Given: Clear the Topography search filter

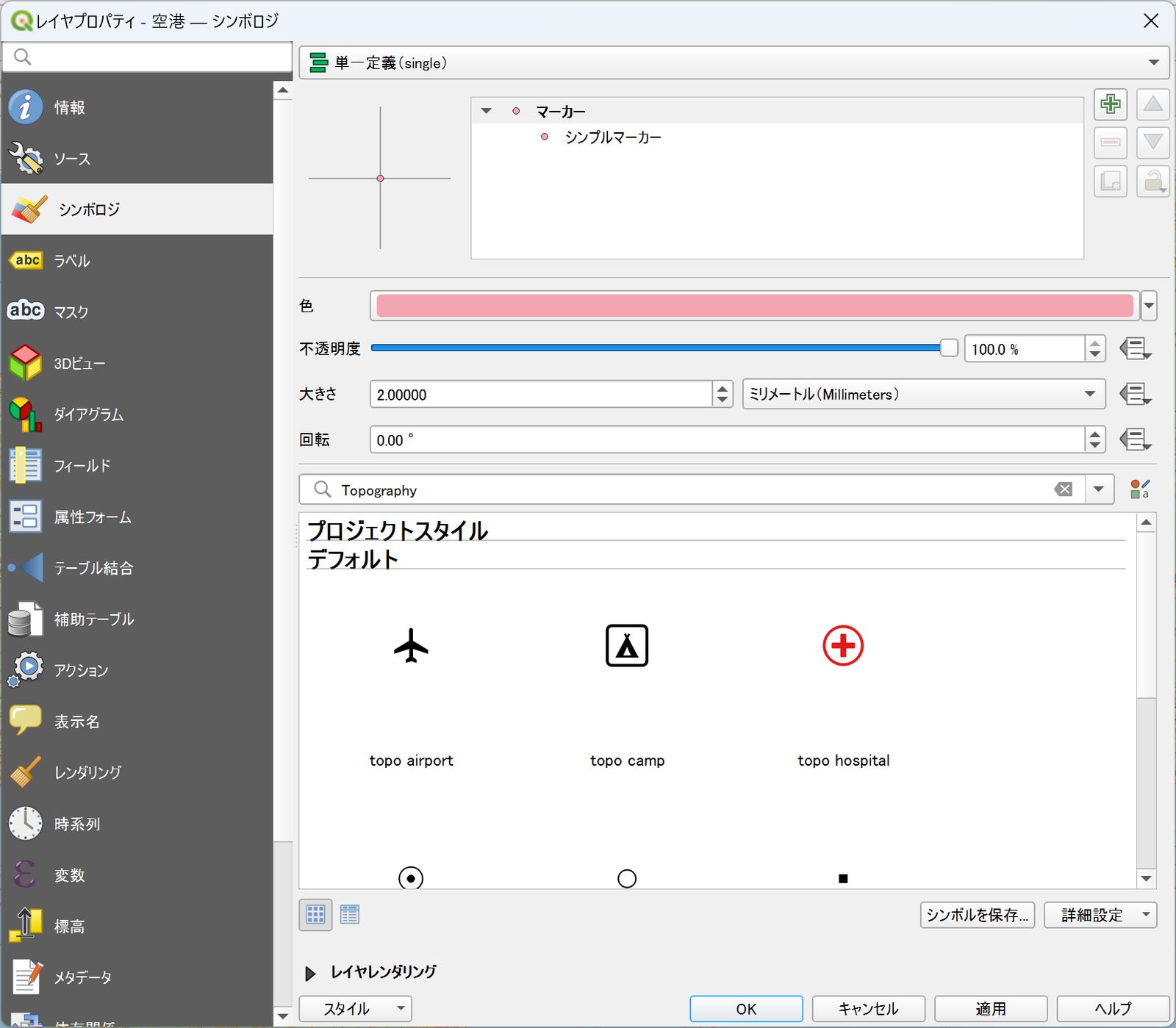Looking at the screenshot, I should [x=1064, y=489].
